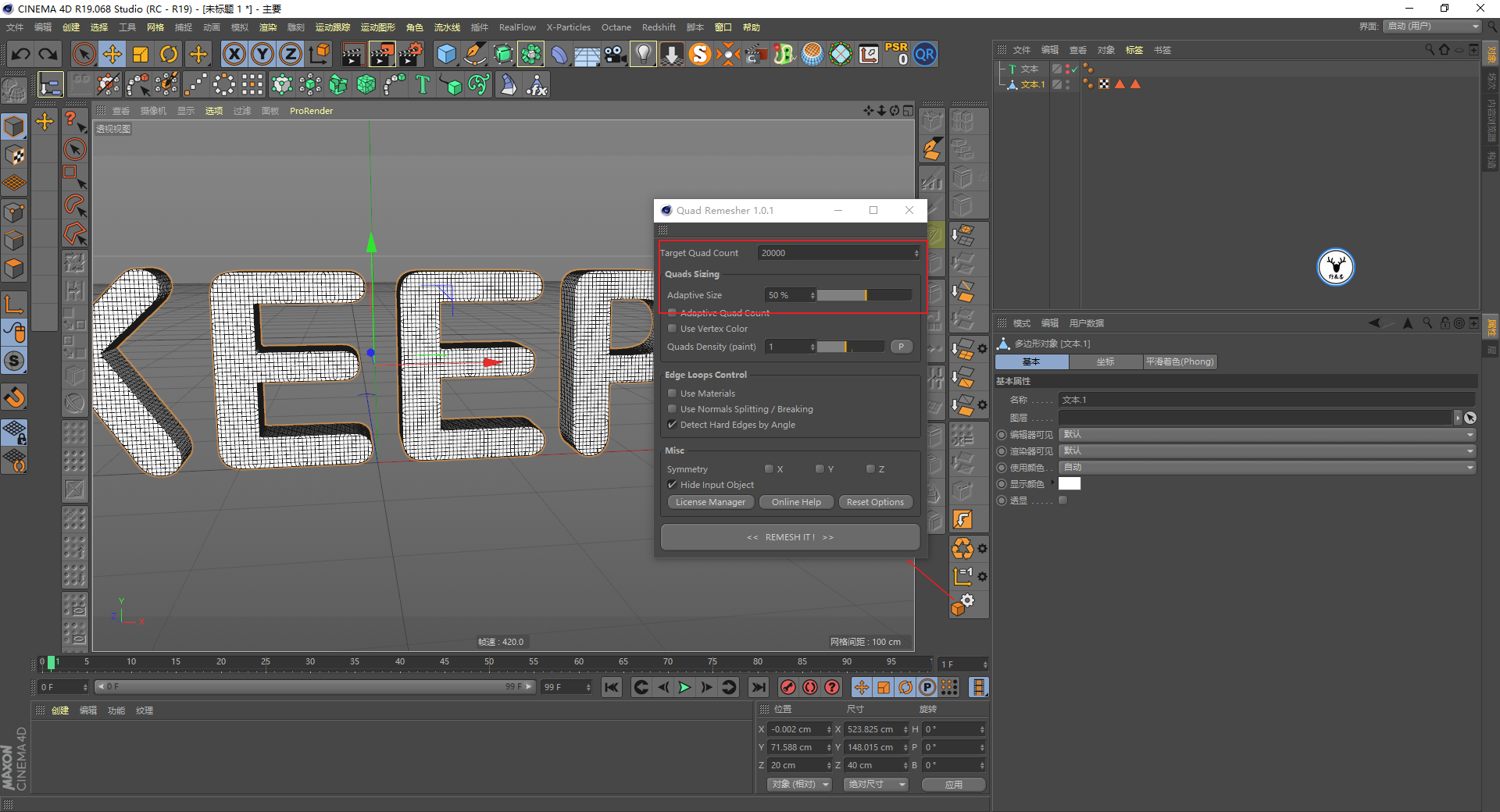Screen dimensions: 1500x812
Task: Click the Quads Density stepper arrows
Action: point(812,347)
